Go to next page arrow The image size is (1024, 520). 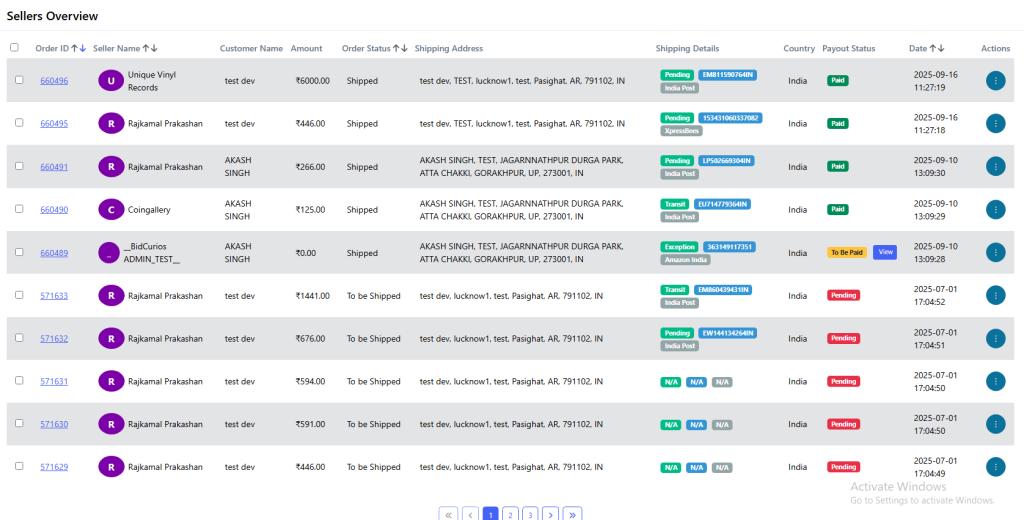point(550,514)
